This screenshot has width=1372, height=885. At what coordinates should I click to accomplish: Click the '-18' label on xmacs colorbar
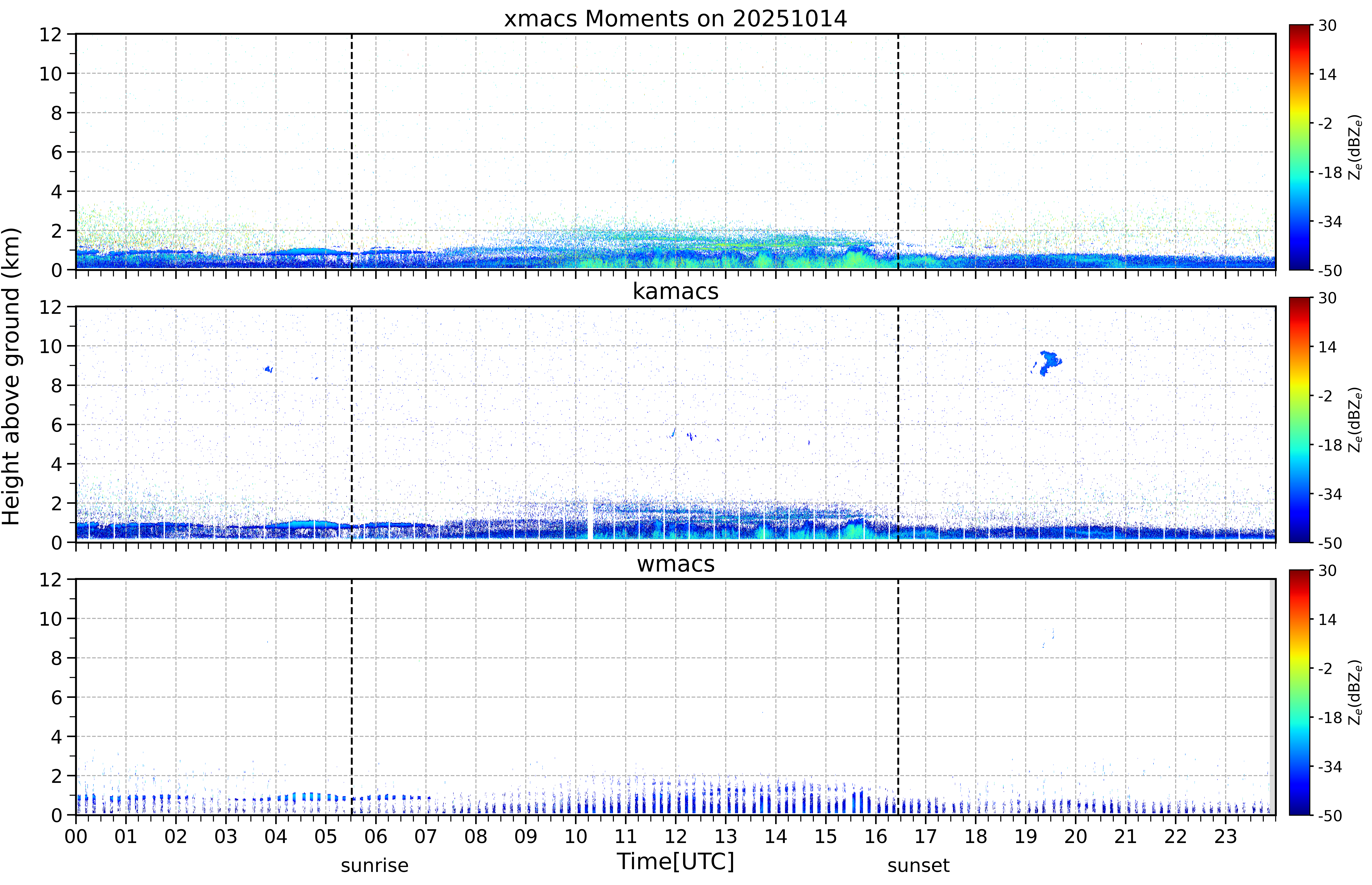pos(1330,172)
